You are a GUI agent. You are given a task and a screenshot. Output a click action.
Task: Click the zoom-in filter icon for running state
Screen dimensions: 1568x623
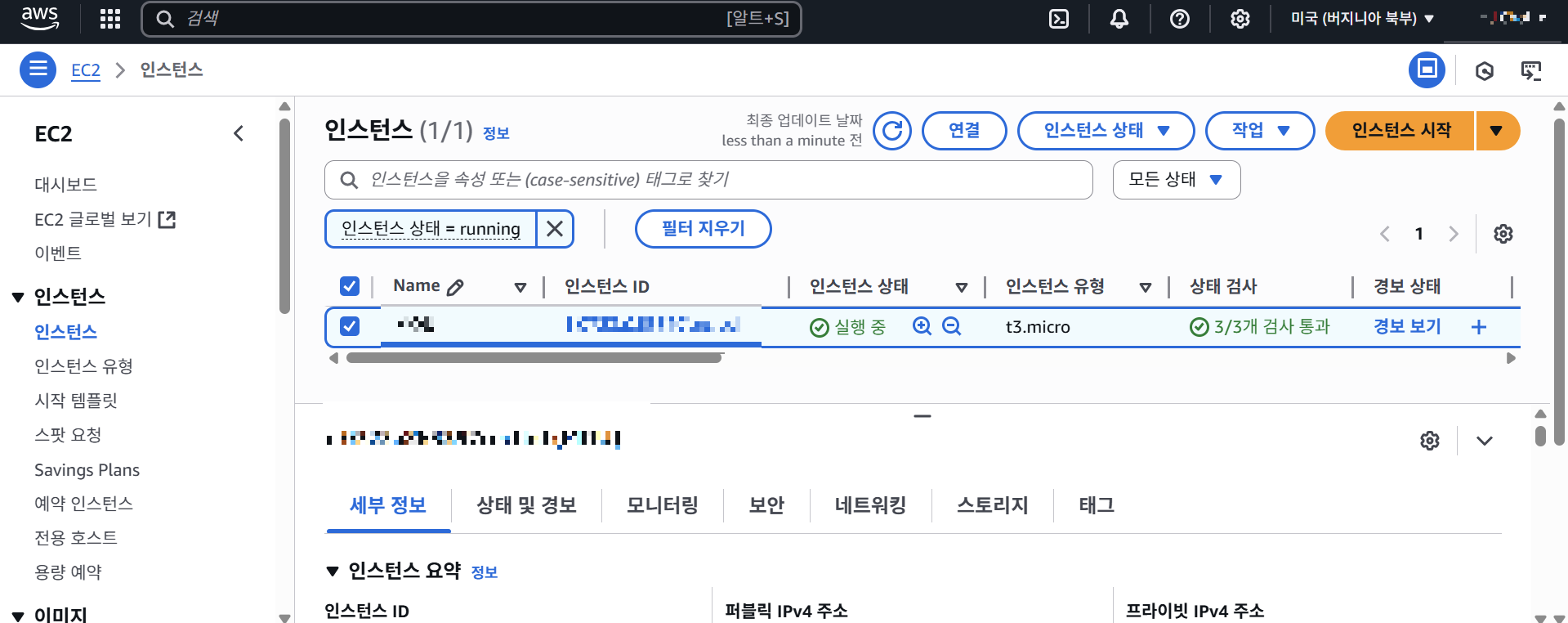point(922,326)
